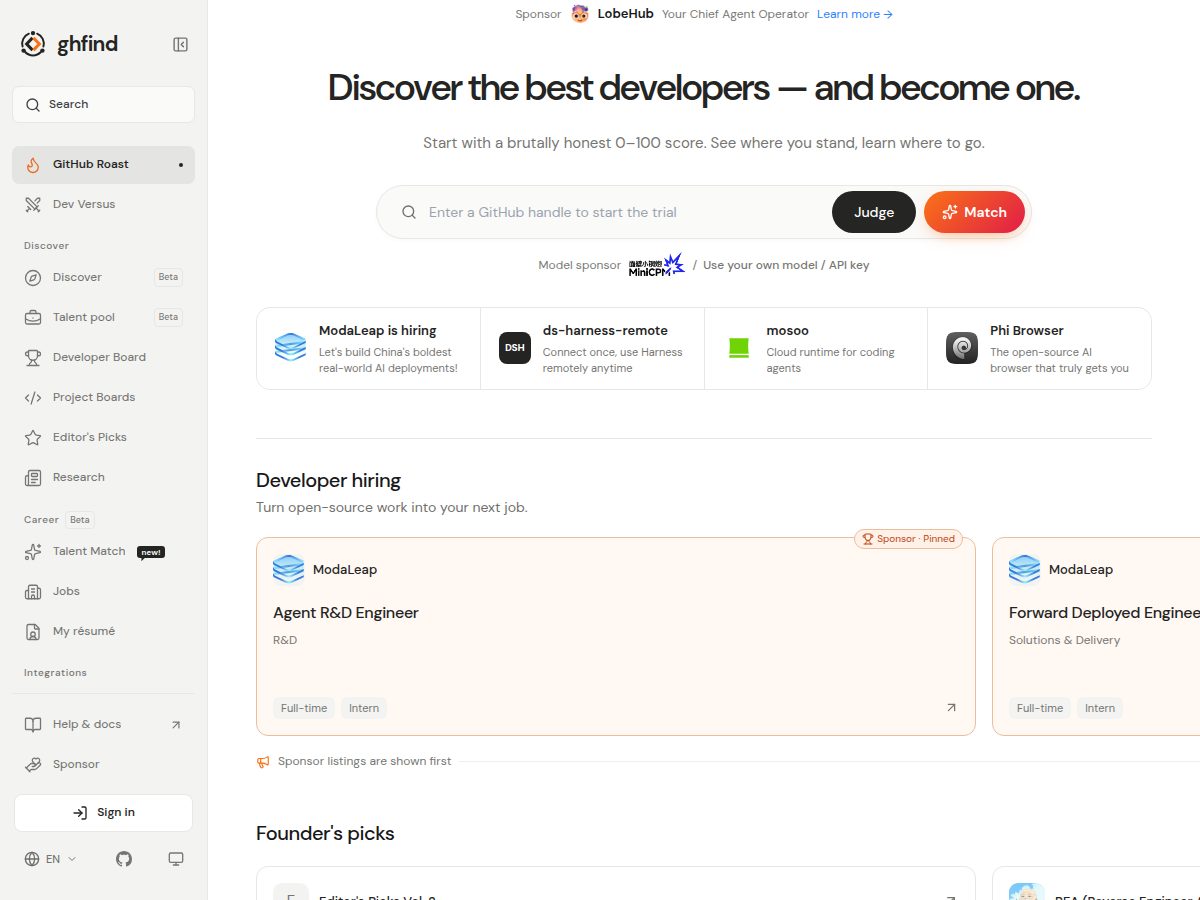Follow the Learn more sponsor link

click(855, 14)
